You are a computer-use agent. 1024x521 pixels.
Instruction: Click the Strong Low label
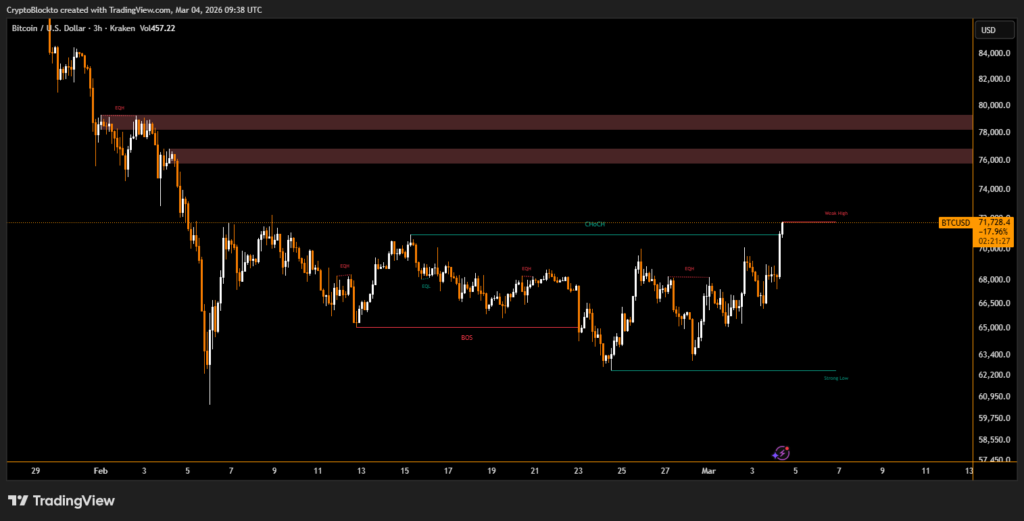836,379
